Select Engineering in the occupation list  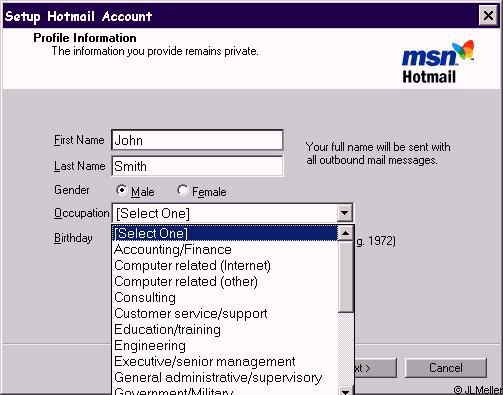tap(225, 345)
